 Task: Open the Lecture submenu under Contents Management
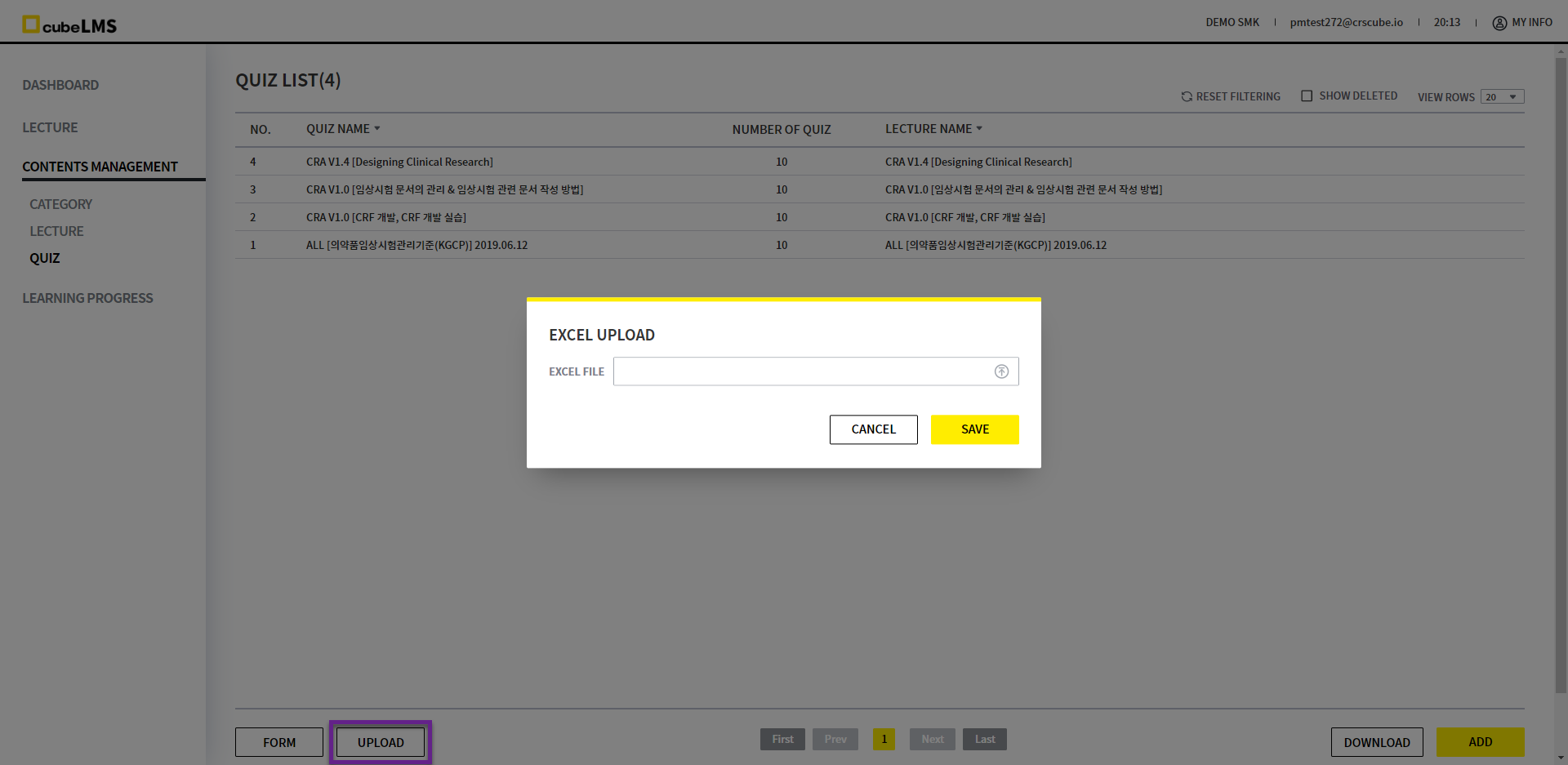point(56,231)
